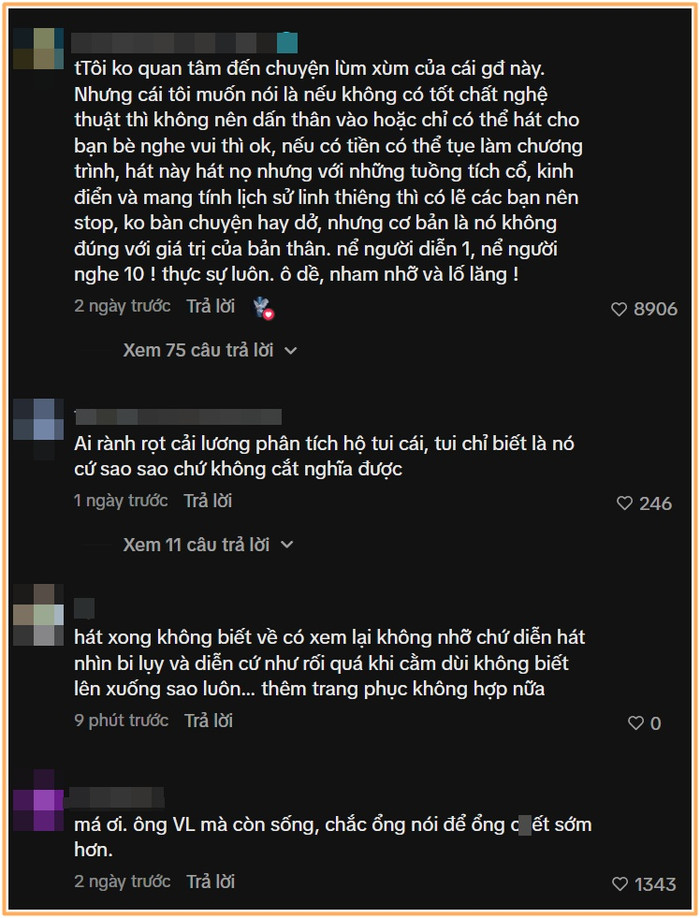Open the second commenter's blue avatar
The image size is (700, 918).
point(38,419)
